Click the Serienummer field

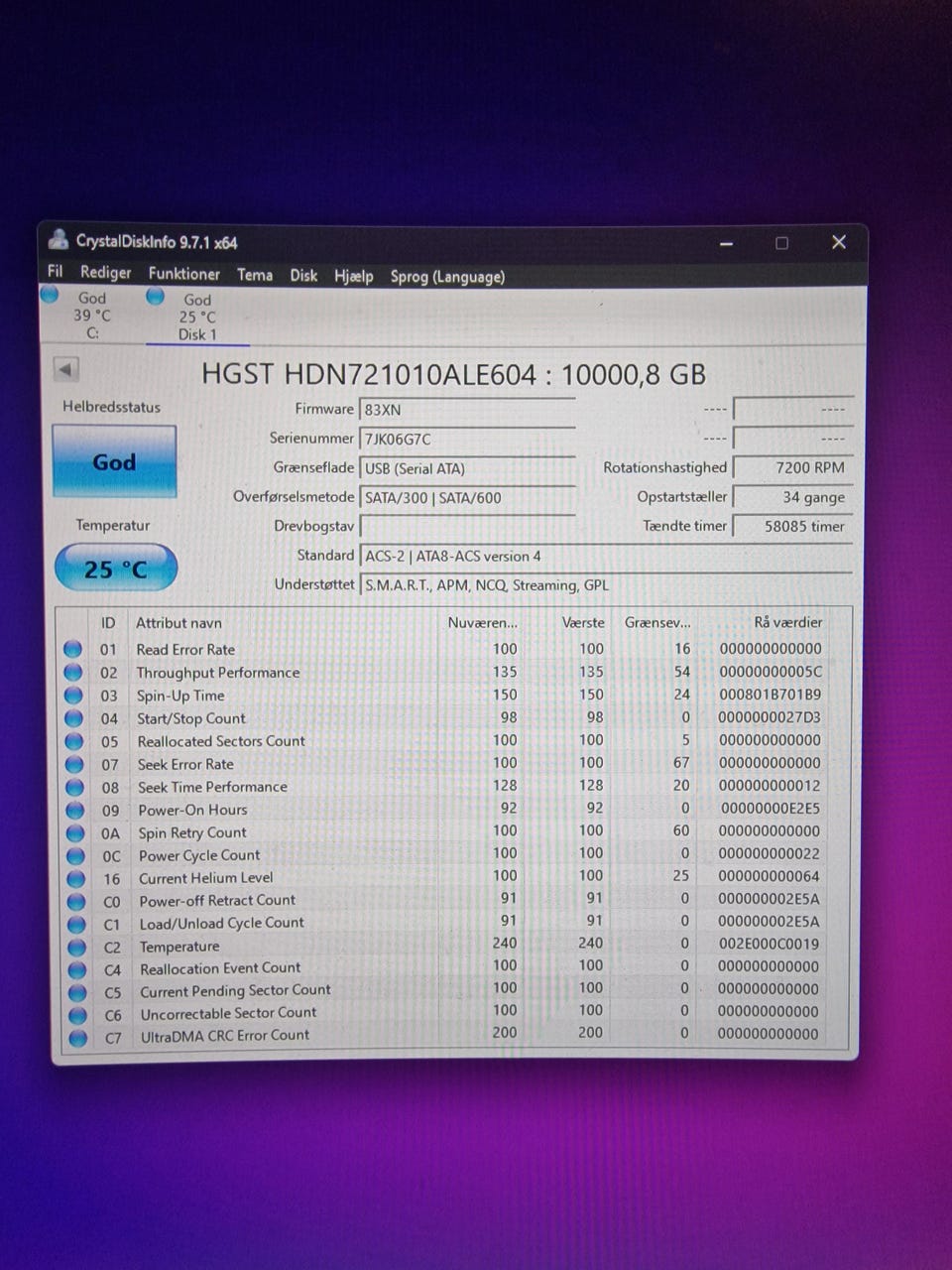coord(467,440)
